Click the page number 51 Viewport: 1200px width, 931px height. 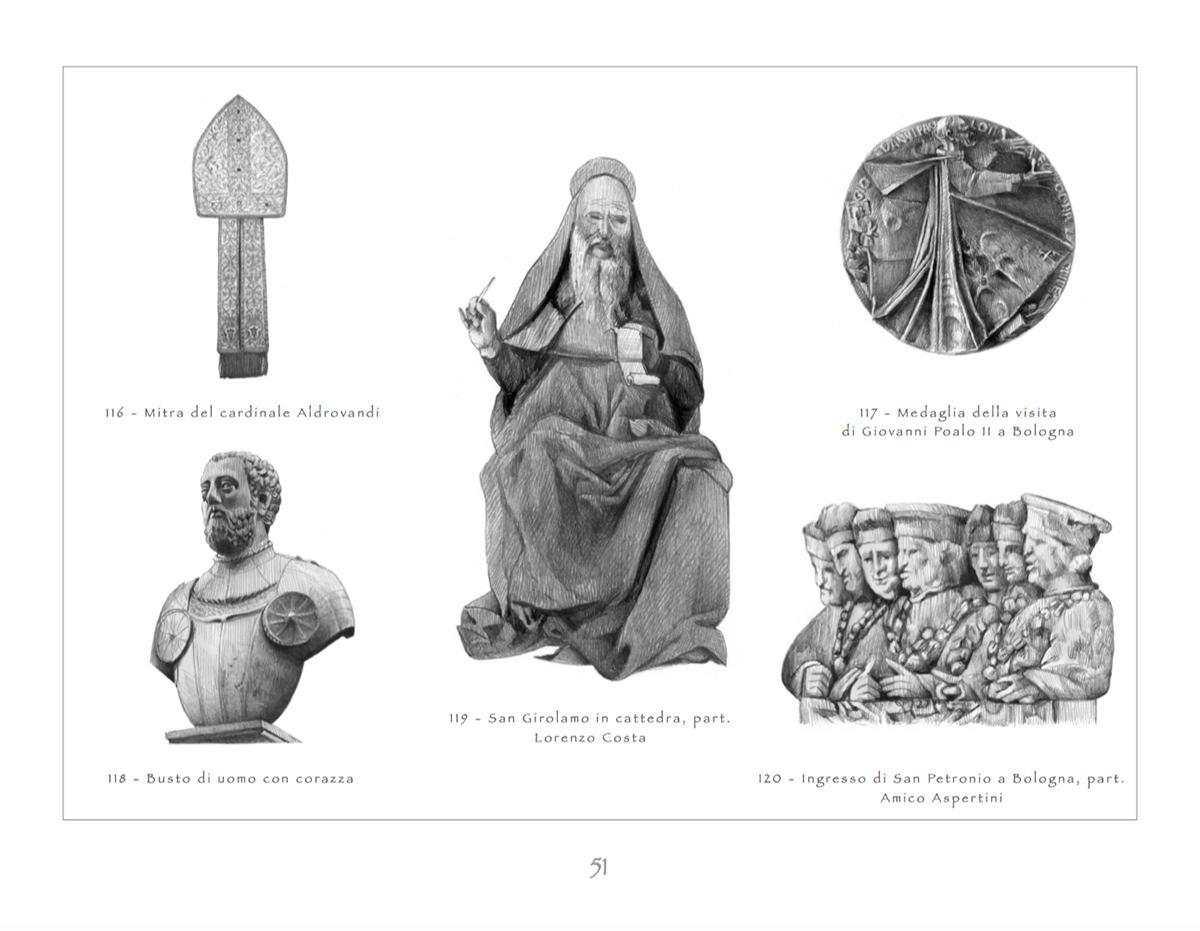pyautogui.click(x=599, y=868)
